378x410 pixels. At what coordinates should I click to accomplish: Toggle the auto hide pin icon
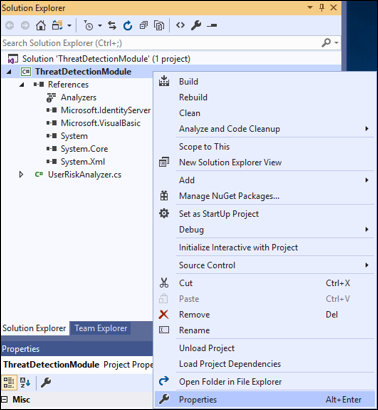322,7
